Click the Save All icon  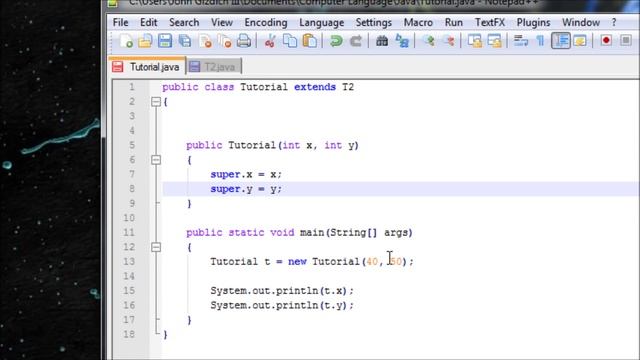(185, 41)
